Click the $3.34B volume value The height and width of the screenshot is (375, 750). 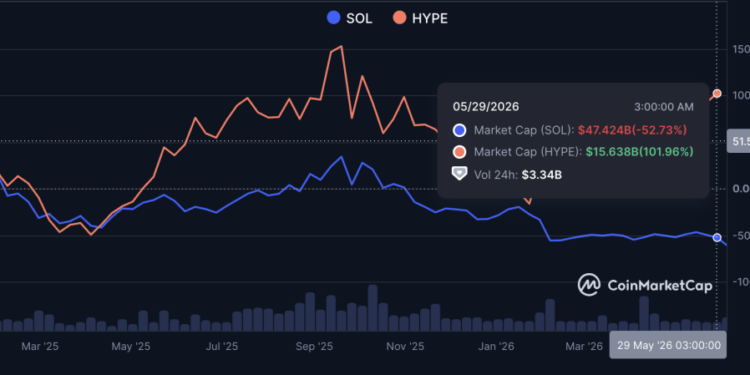(x=541, y=175)
